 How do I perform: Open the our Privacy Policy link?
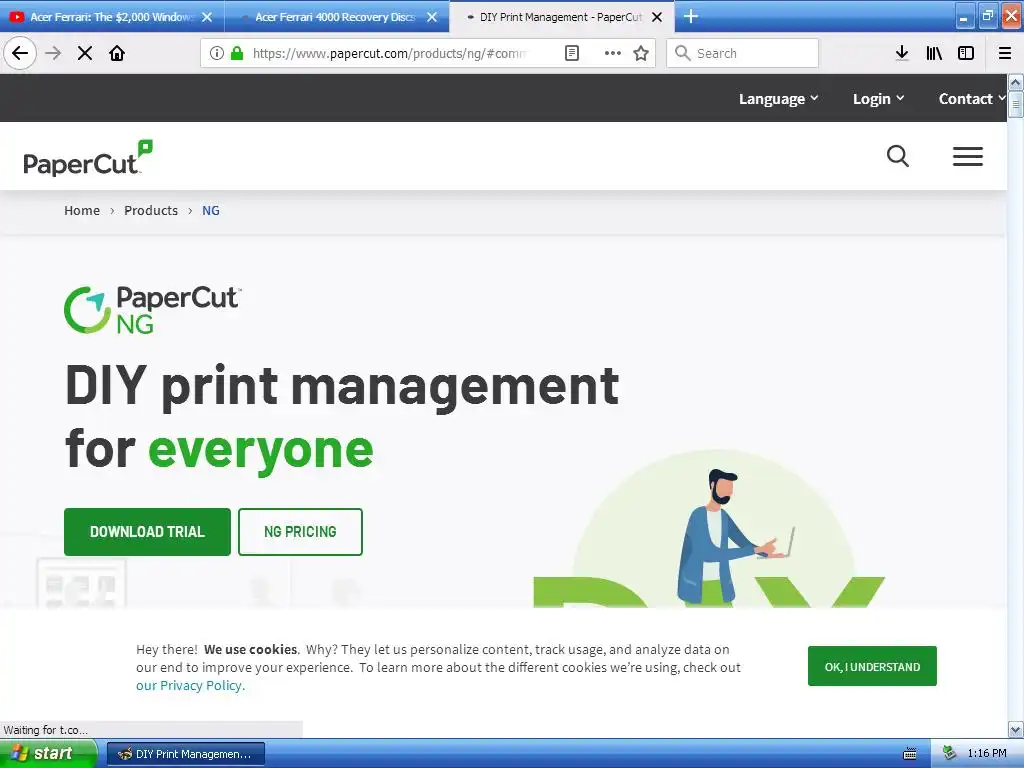click(x=190, y=686)
